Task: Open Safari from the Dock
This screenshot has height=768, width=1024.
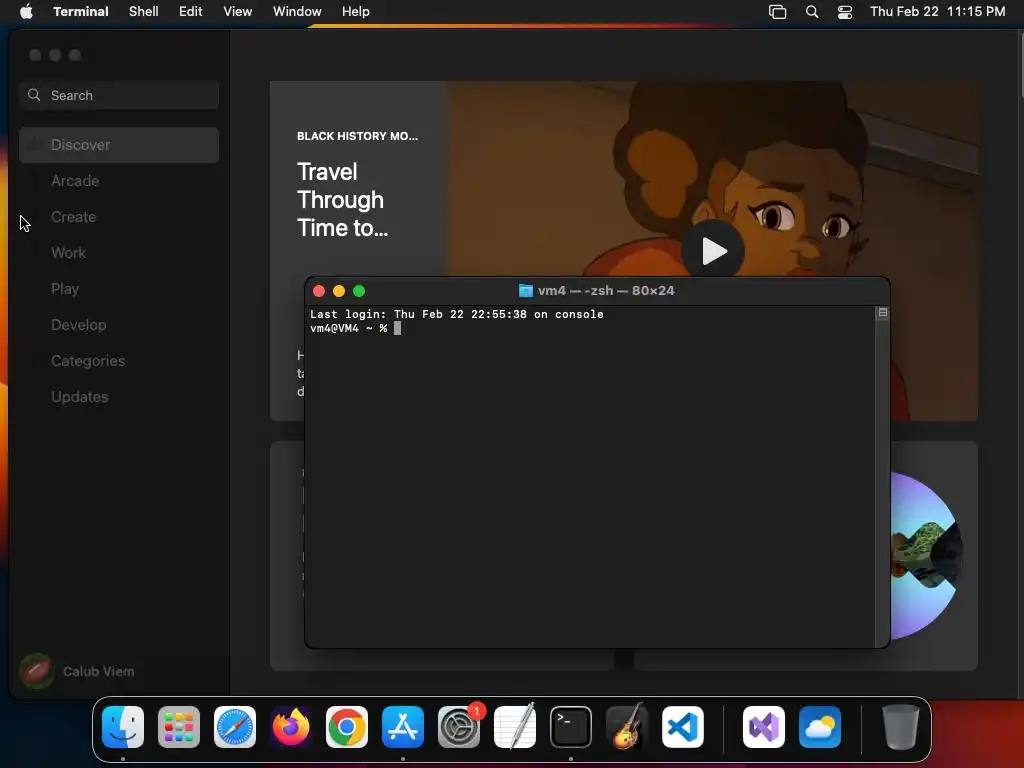Action: click(x=235, y=727)
